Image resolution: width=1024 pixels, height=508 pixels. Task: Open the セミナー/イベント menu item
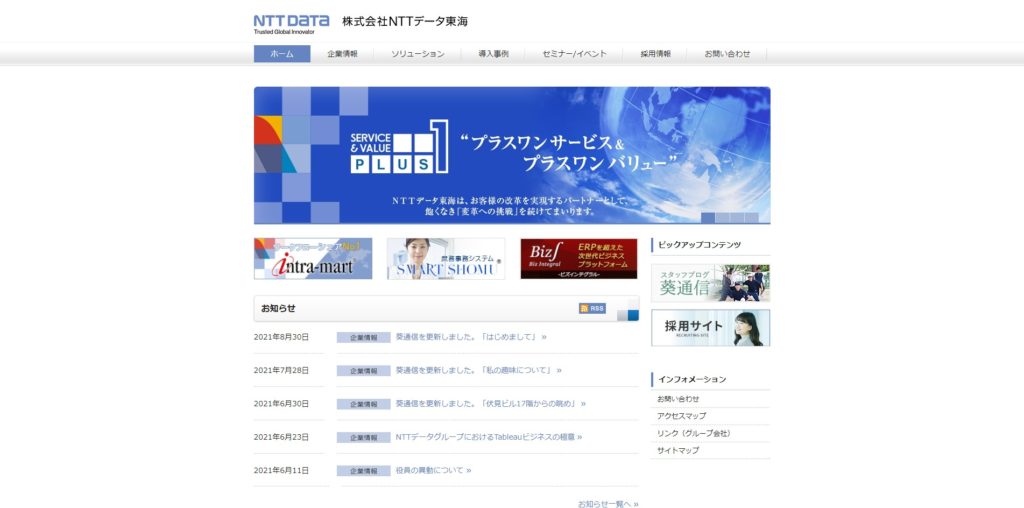[574, 54]
